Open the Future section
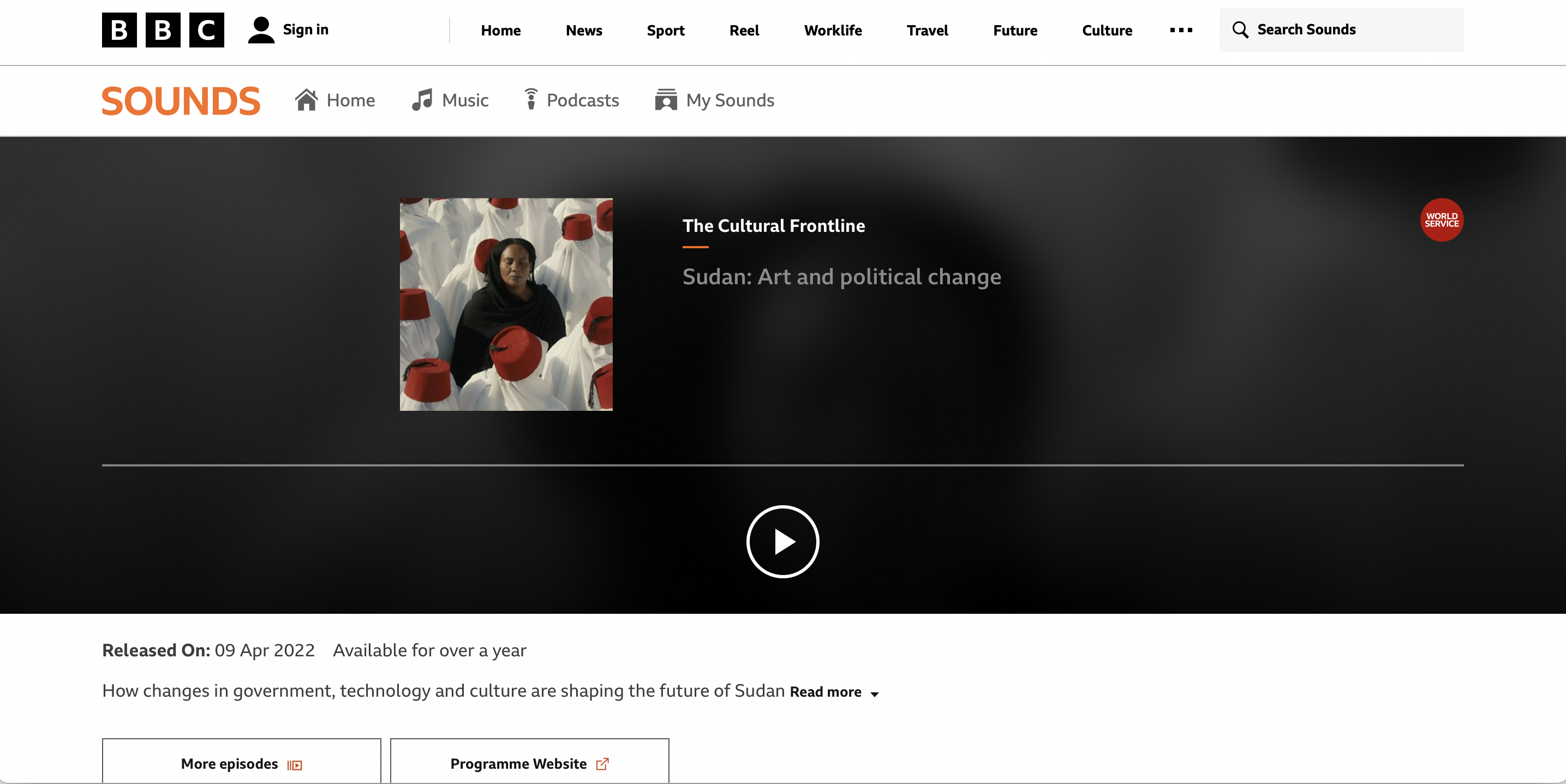Image resolution: width=1566 pixels, height=784 pixels. tap(1014, 31)
